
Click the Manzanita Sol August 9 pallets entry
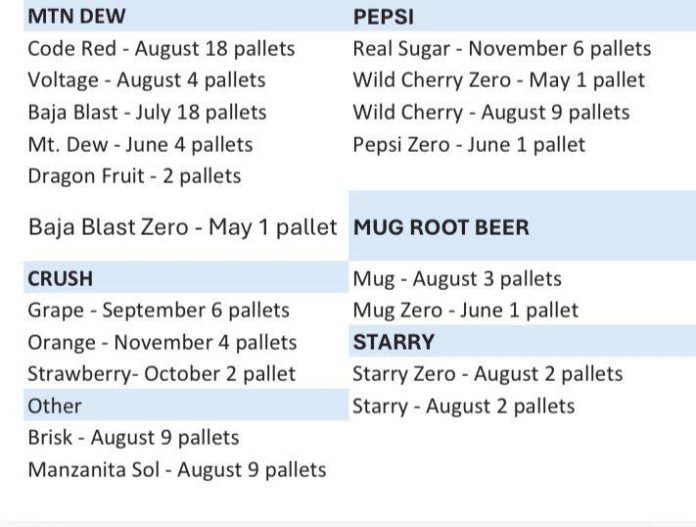click(176, 469)
